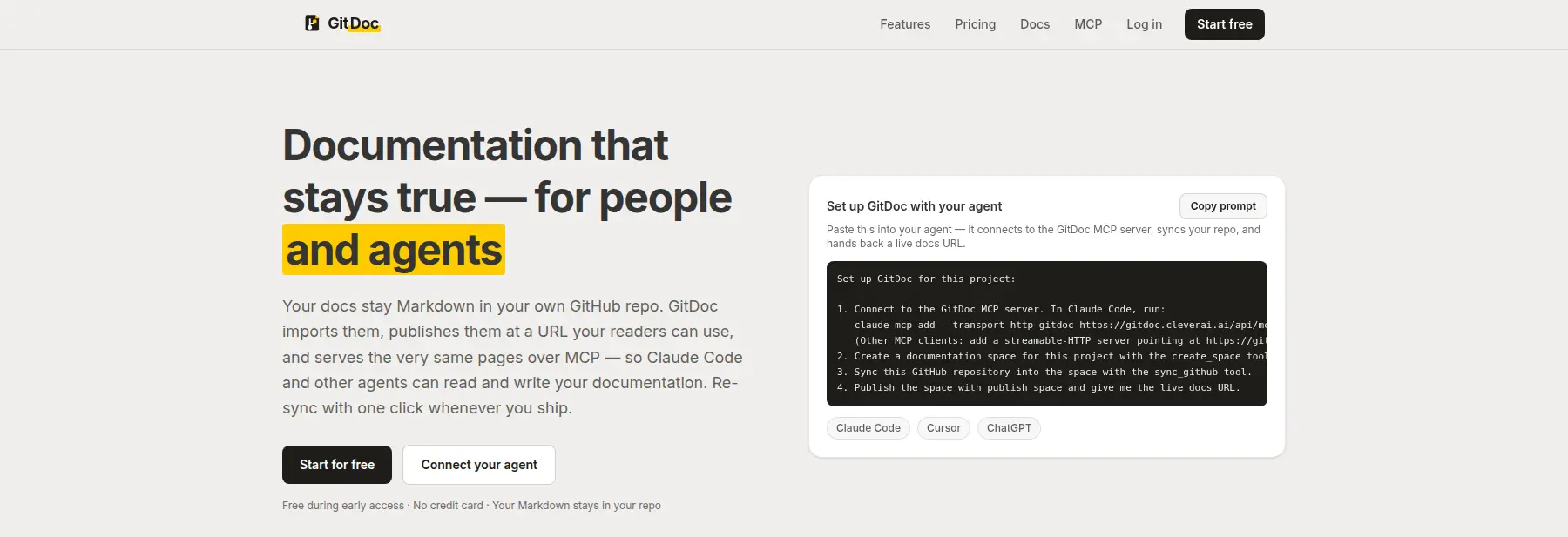Image resolution: width=1568 pixels, height=537 pixels.
Task: Click Connect your agent button
Action: [479, 465]
